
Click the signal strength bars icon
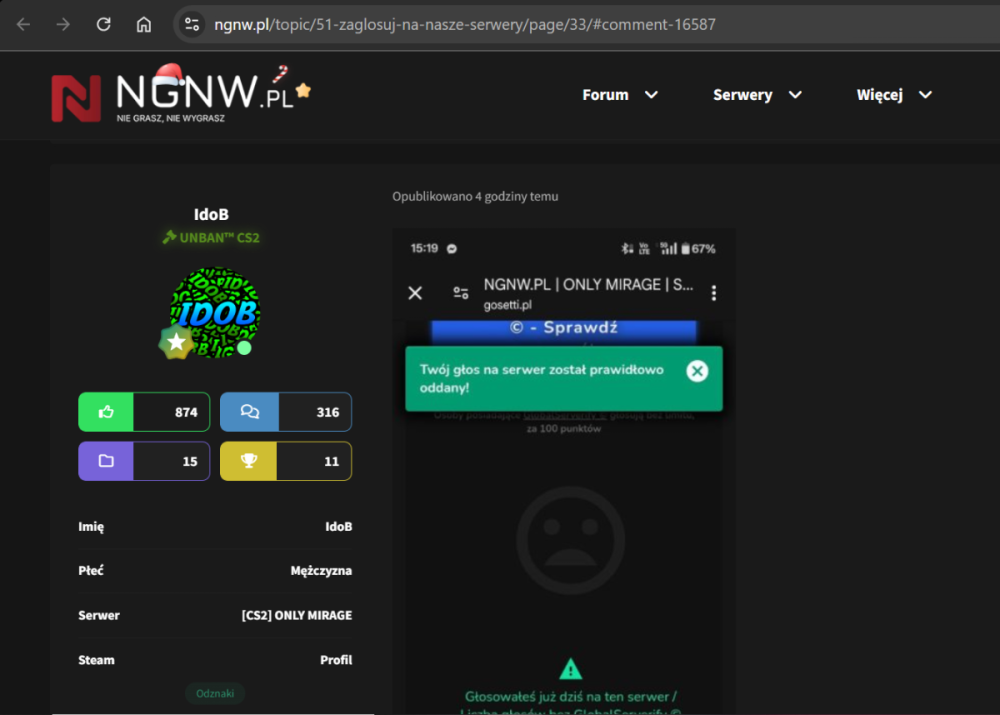tap(668, 248)
